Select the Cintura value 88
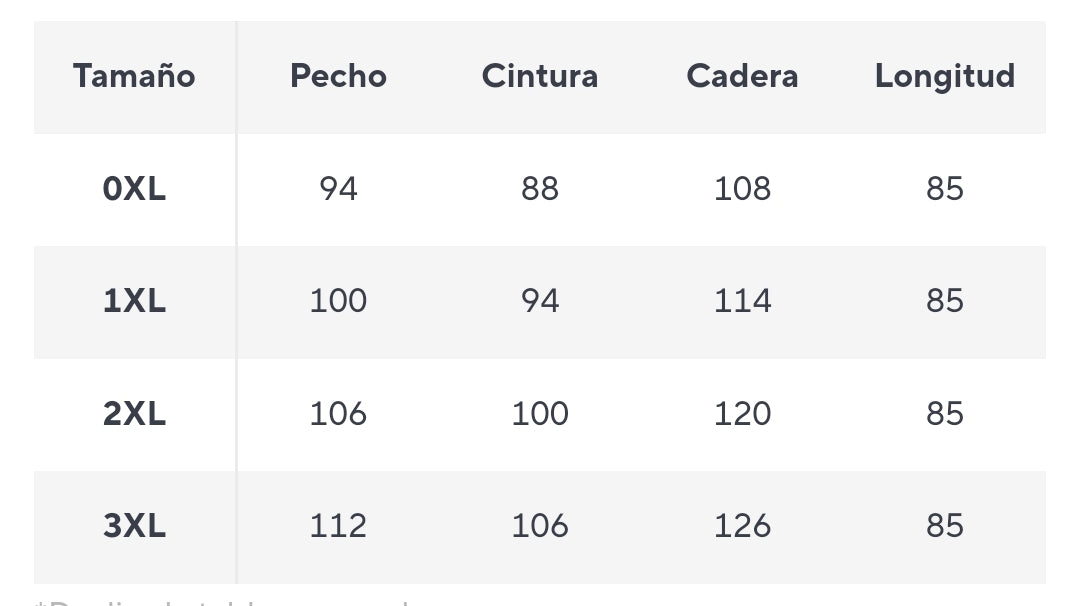Image resolution: width=1080 pixels, height=606 pixels. [540, 189]
